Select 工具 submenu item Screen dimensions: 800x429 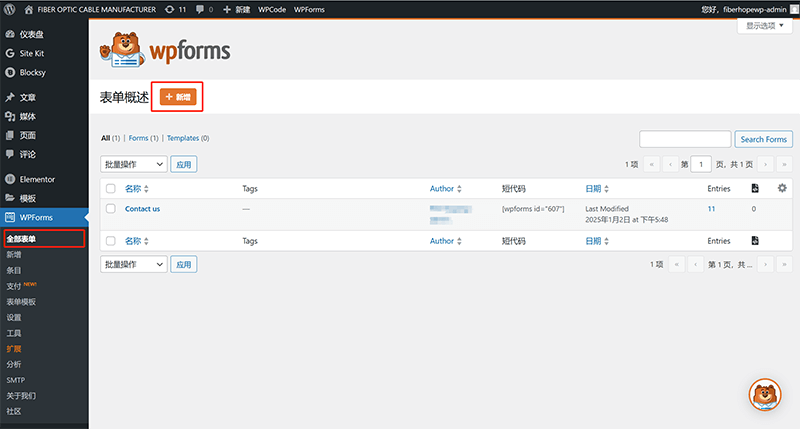14,333
